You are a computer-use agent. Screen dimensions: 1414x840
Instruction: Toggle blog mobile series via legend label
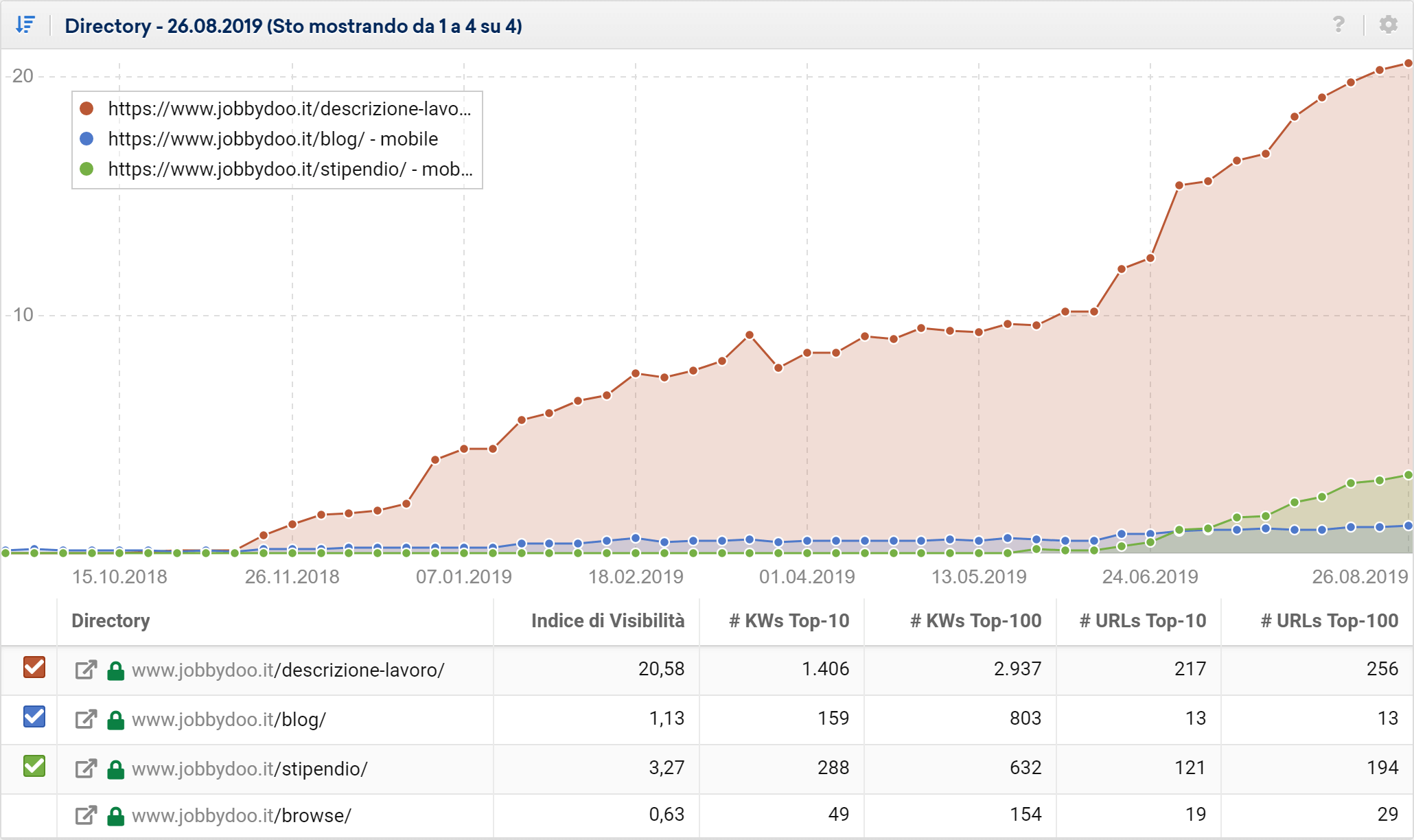point(273,139)
